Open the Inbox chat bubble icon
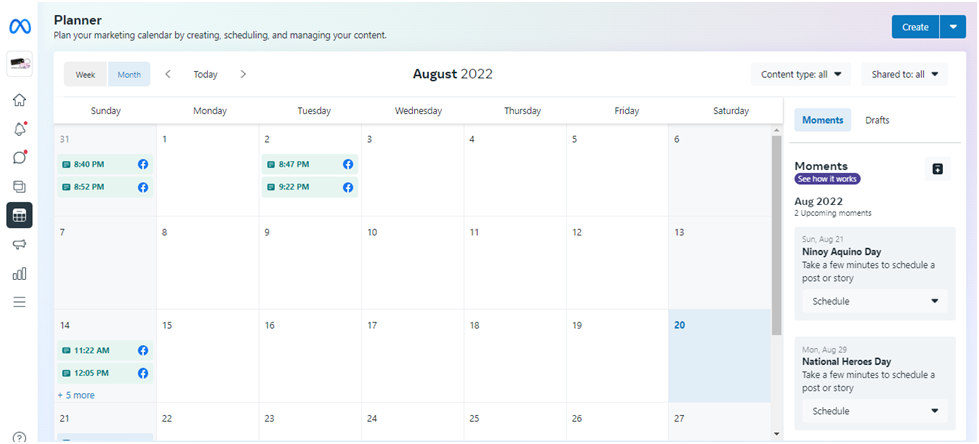The height and width of the screenshot is (444, 979). (x=19, y=158)
